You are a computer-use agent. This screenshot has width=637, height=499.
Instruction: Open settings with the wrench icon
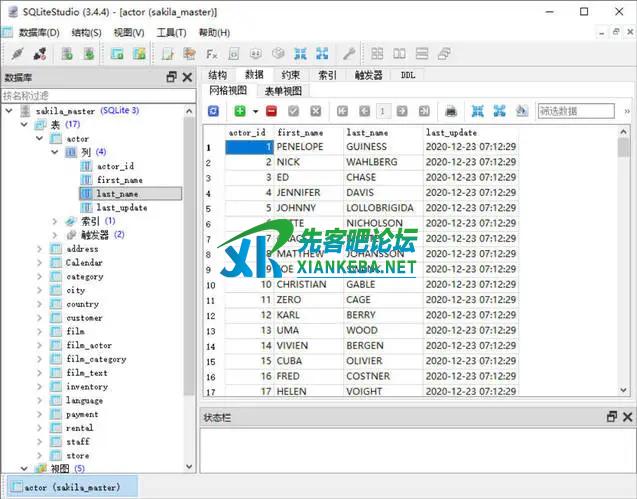coord(349,54)
